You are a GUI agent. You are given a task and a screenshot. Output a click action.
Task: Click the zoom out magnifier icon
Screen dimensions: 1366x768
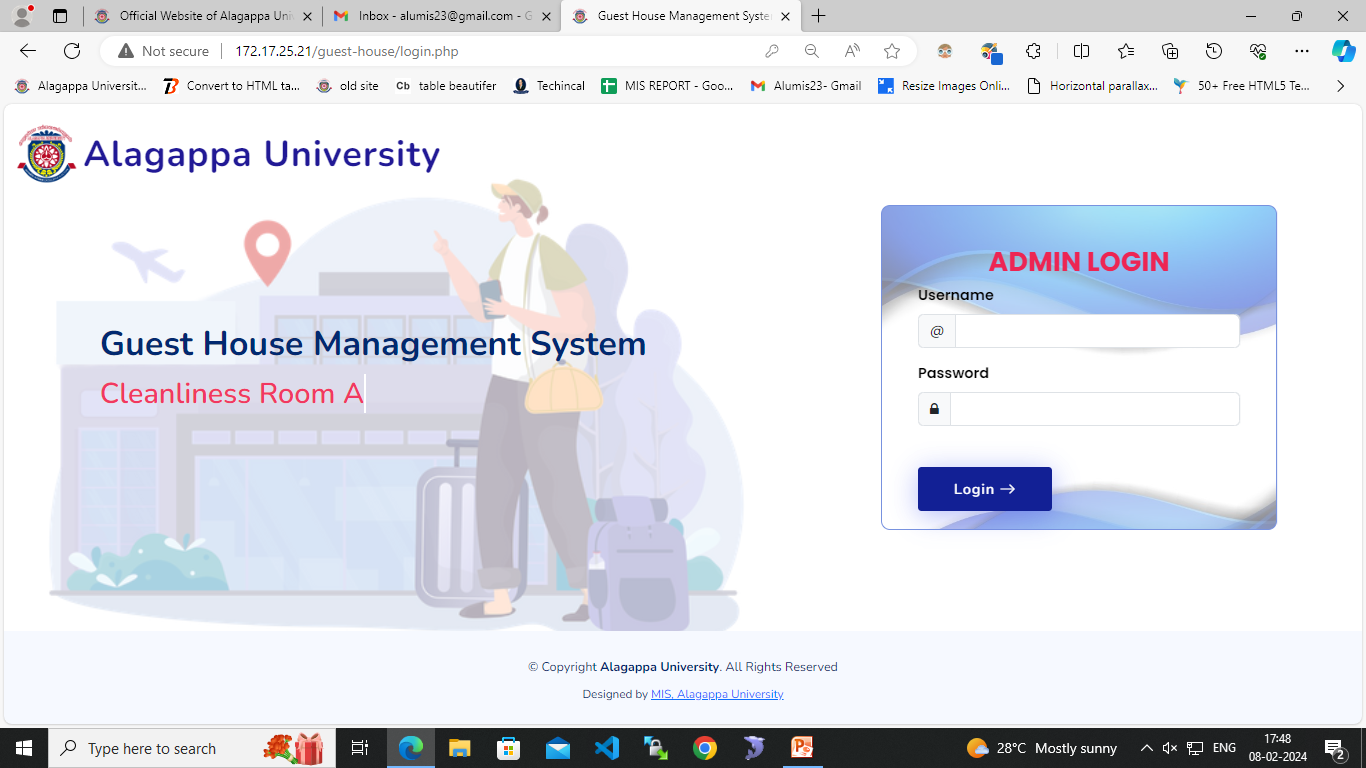click(x=812, y=51)
